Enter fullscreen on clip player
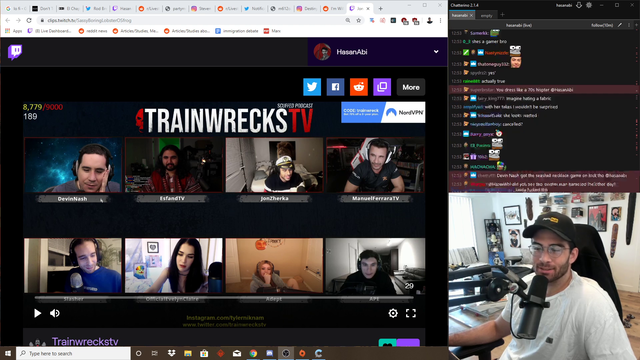This screenshot has width=640, height=360. click(x=411, y=313)
